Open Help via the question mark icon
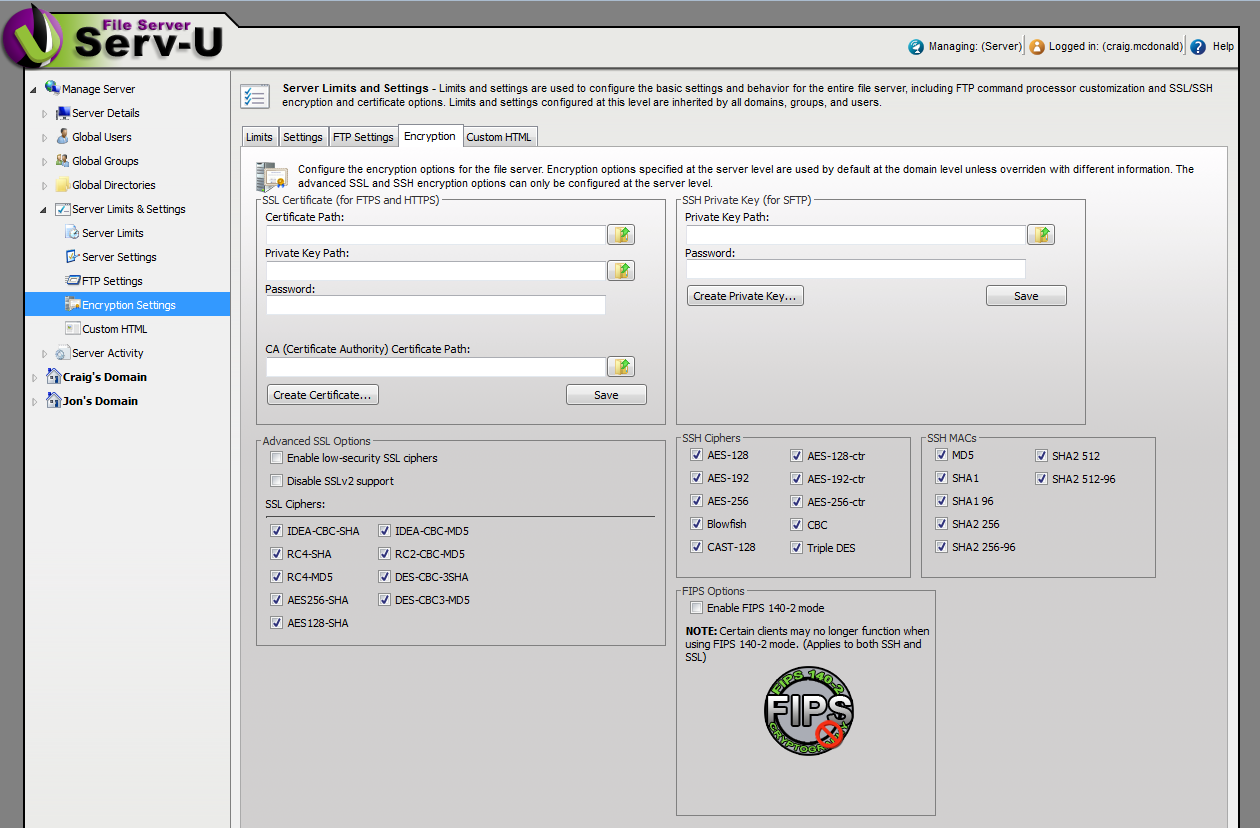 pos(1198,46)
